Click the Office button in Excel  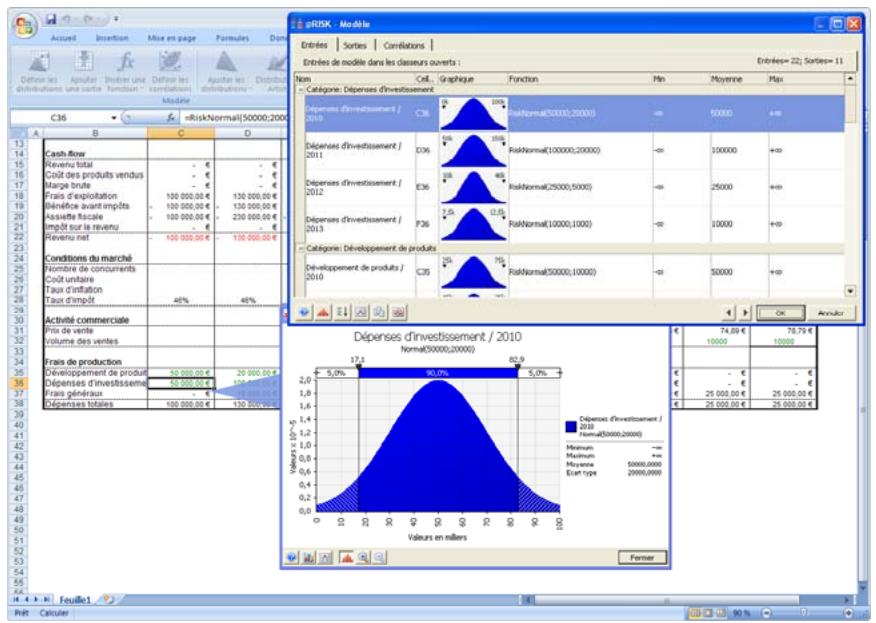(22, 26)
